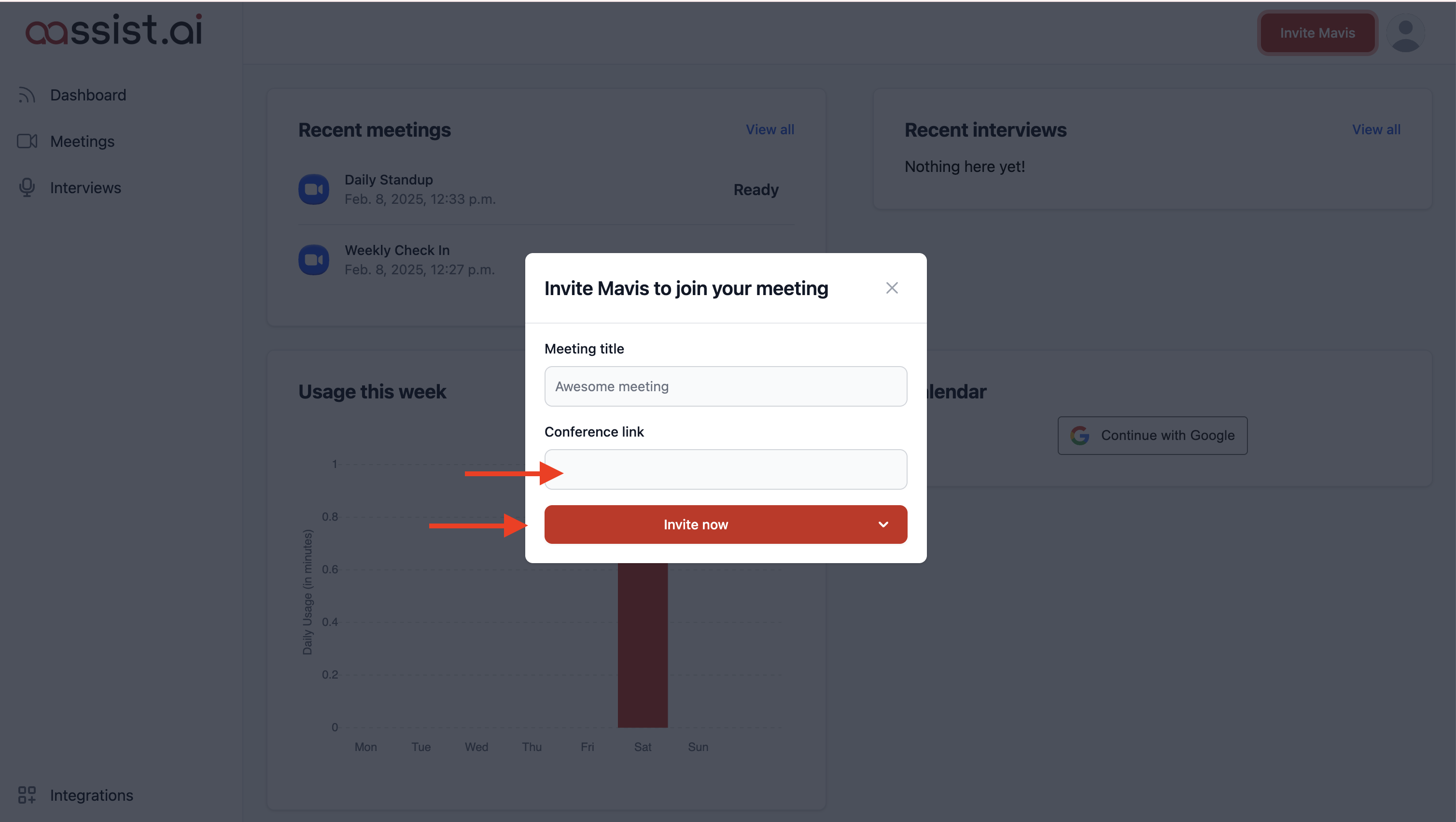Click the Meetings camera icon
1456x822 pixels.
point(27,142)
